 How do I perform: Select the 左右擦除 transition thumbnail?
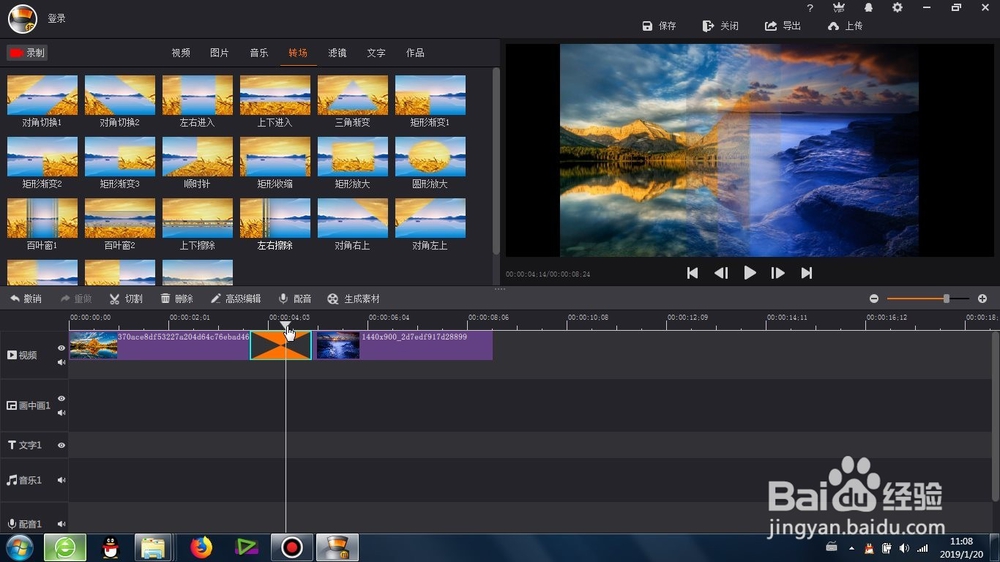pos(275,218)
